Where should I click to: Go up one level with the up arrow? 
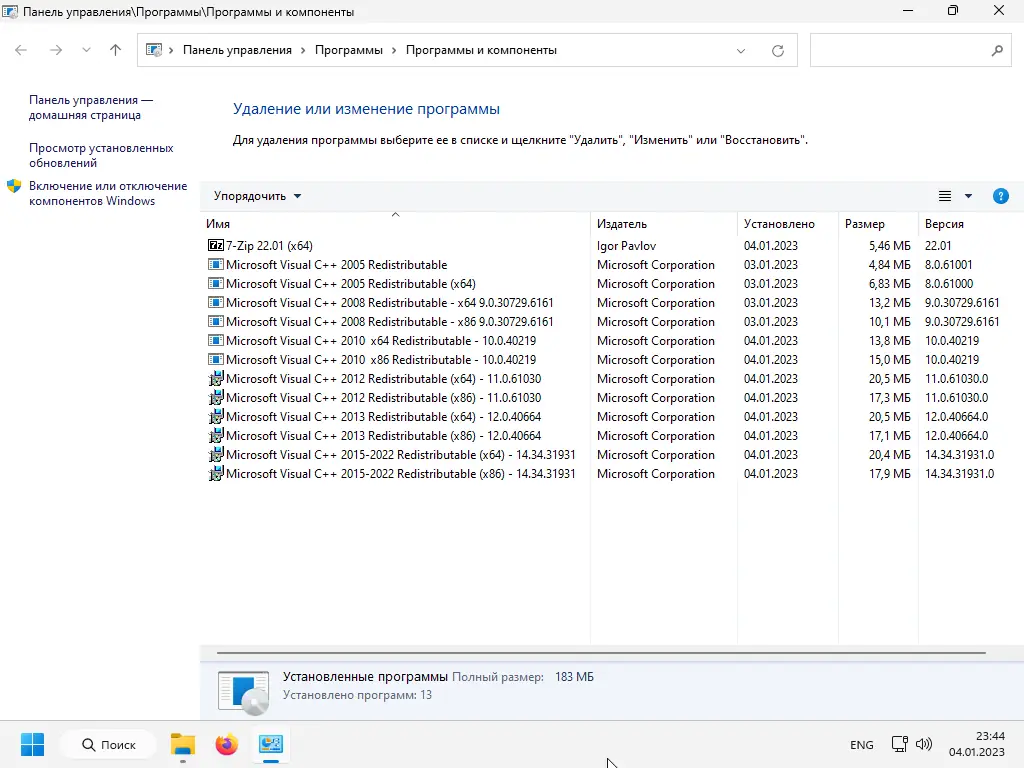point(116,50)
